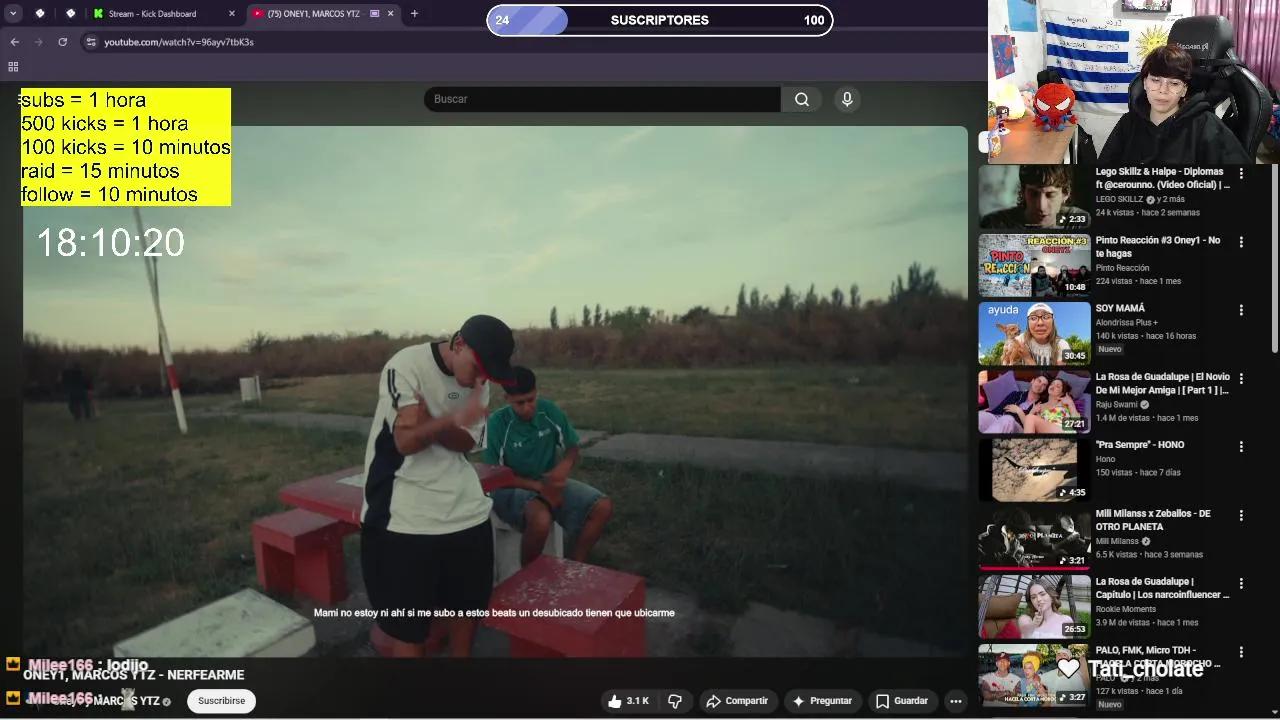Screen dimensions: 1280x720
Task: Click video title ONEY1, MARCOS YTZ - NERFEARME
Action: [x=134, y=675]
